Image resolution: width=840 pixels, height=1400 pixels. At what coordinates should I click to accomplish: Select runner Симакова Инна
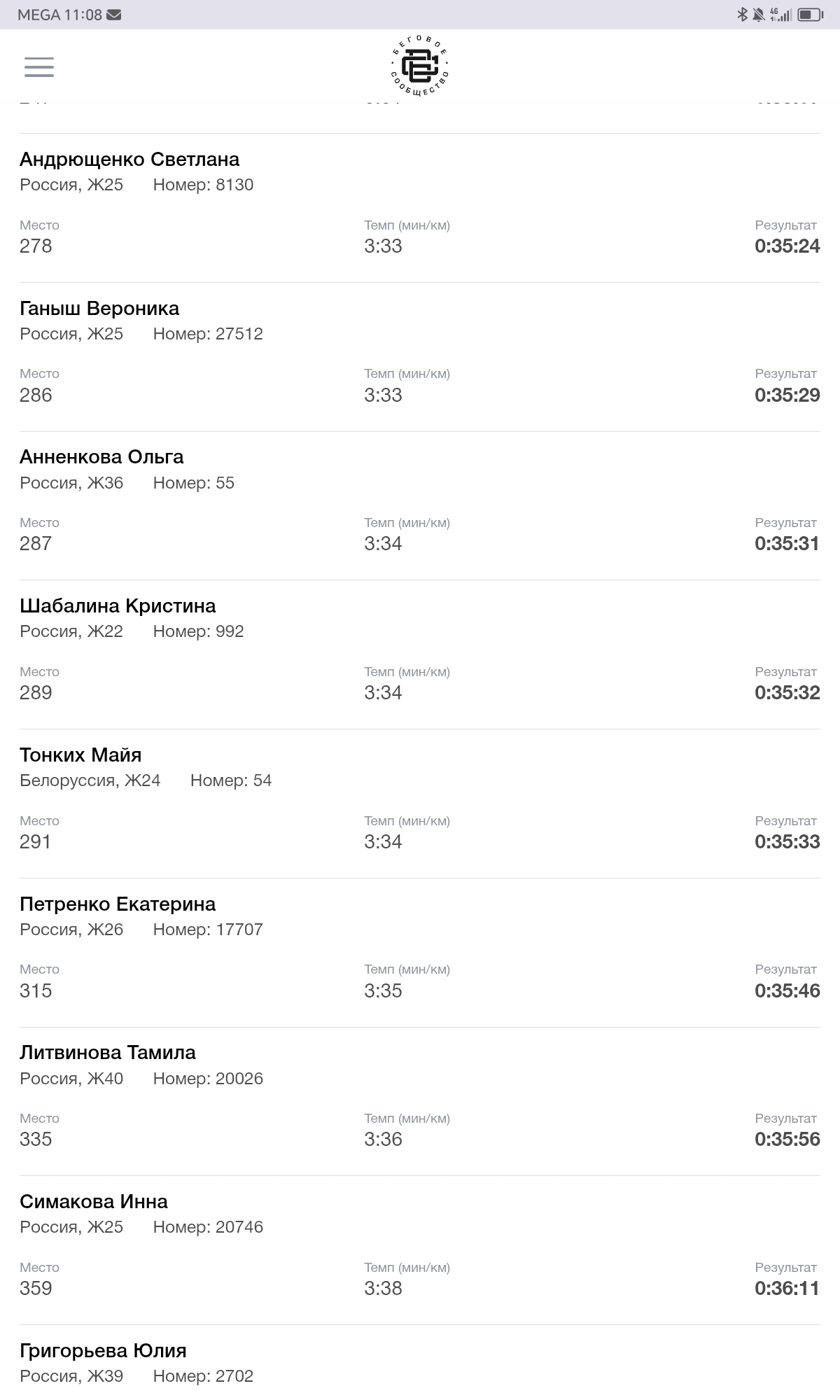94,1202
